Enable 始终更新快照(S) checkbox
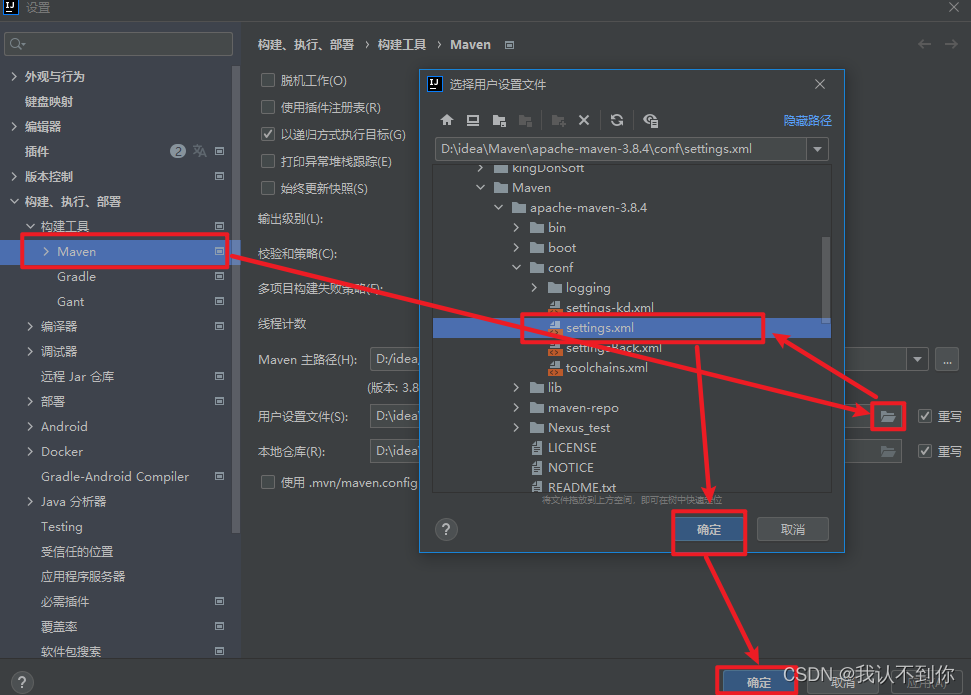Screen dimensions: 971x695 pyautogui.click(x=268, y=188)
